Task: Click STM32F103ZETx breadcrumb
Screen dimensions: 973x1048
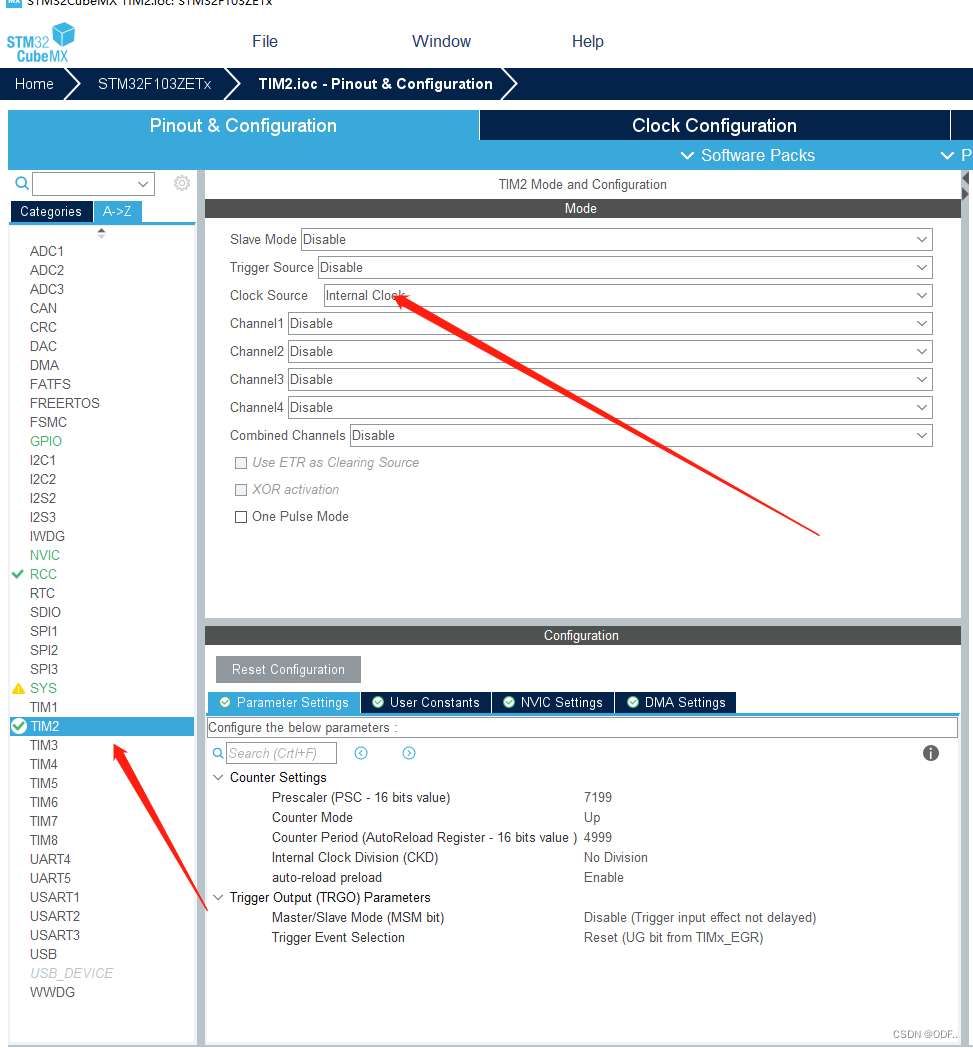Action: tap(154, 84)
